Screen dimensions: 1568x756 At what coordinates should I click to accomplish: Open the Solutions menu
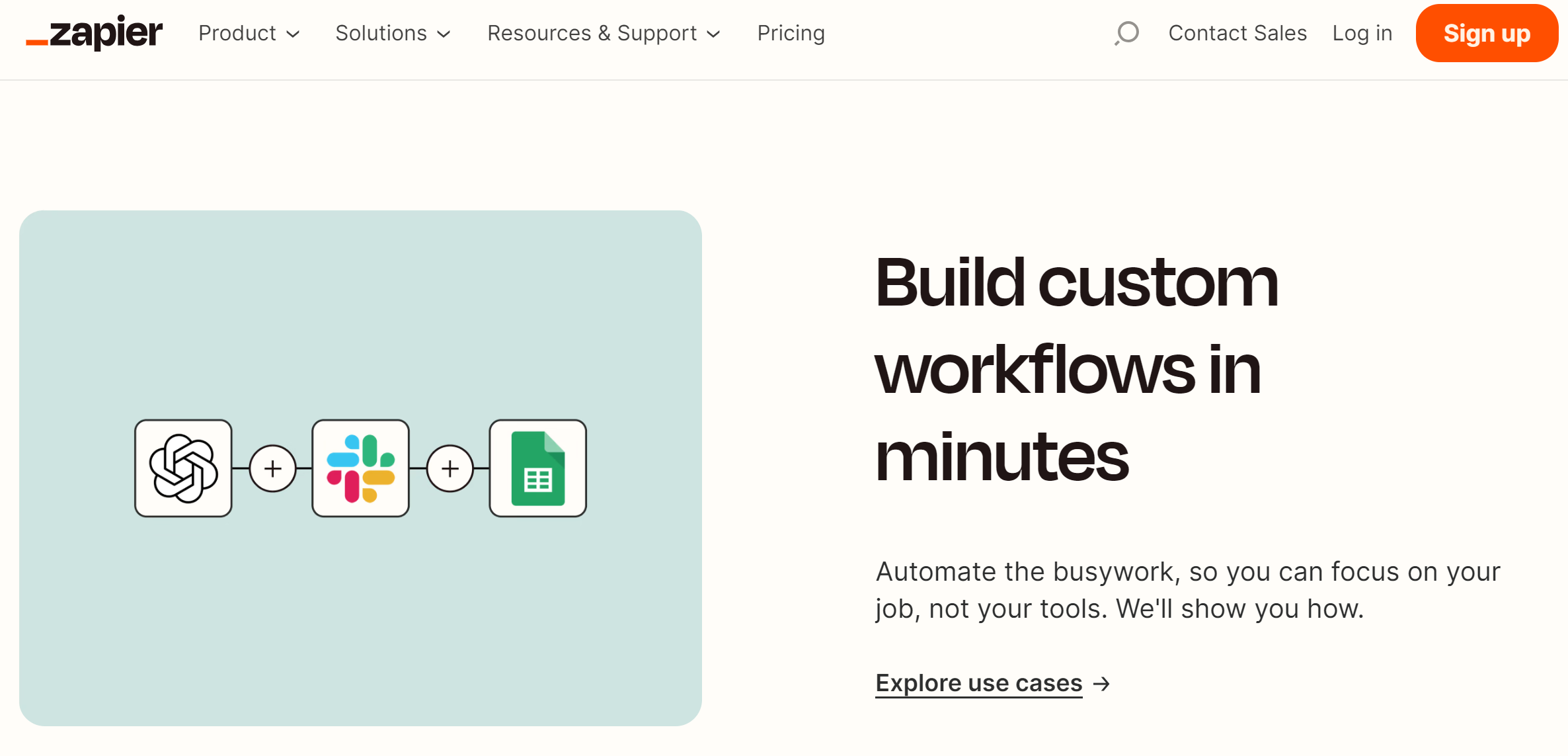pos(381,33)
